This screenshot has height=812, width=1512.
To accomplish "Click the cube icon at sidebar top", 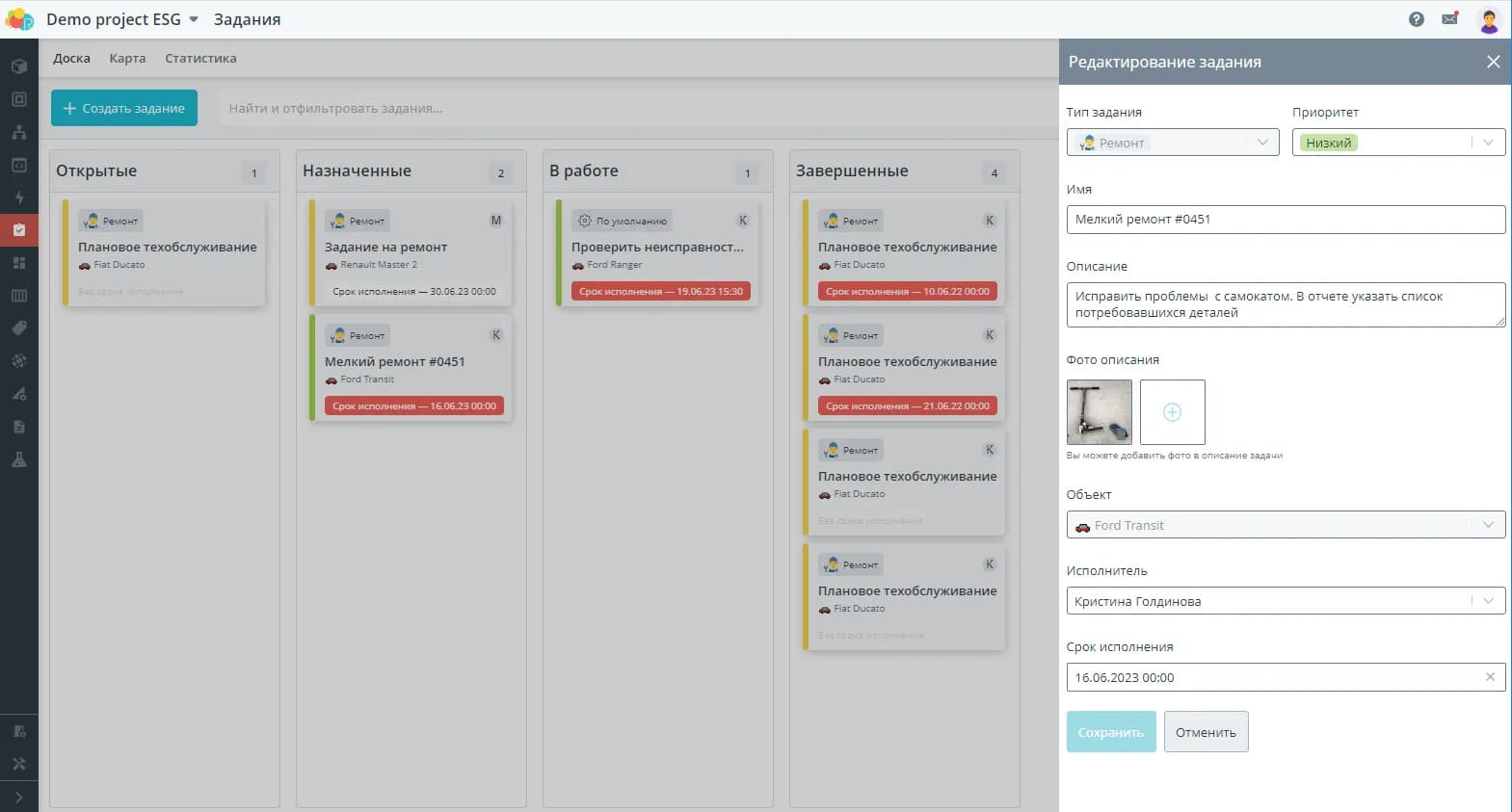I will pos(18,66).
